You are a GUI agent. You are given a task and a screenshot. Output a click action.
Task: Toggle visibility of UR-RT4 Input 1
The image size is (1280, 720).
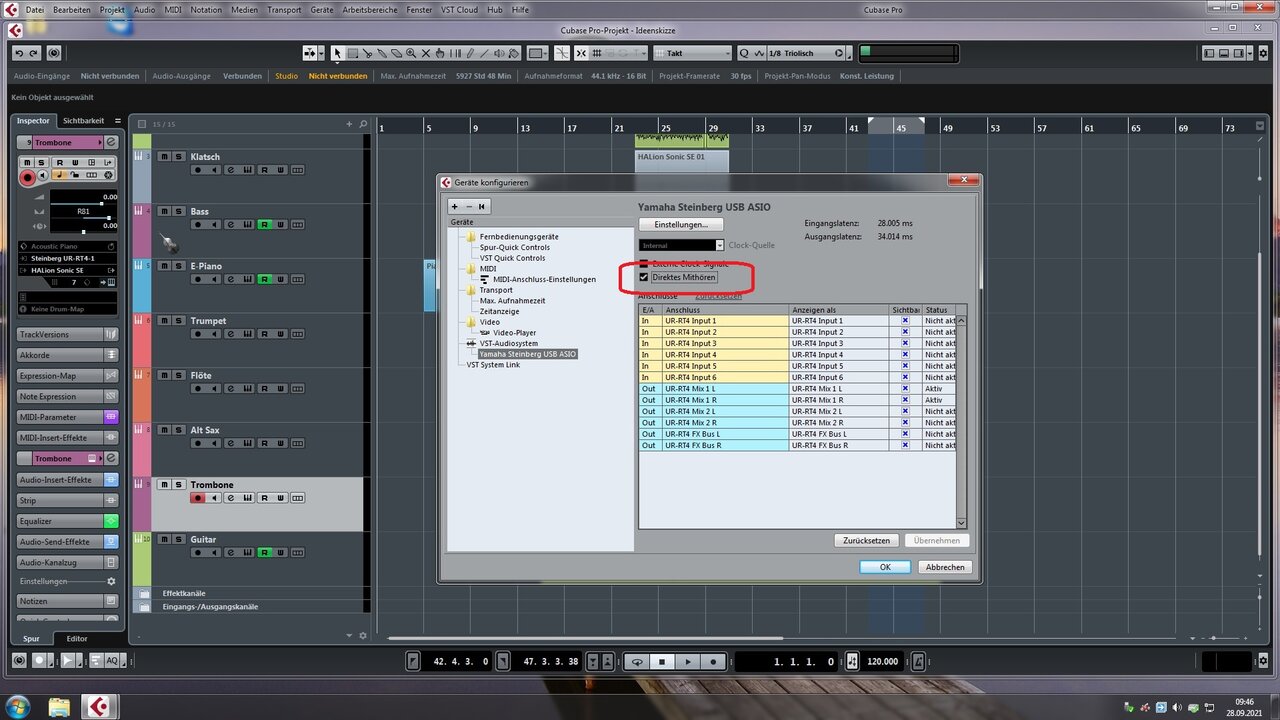point(905,321)
